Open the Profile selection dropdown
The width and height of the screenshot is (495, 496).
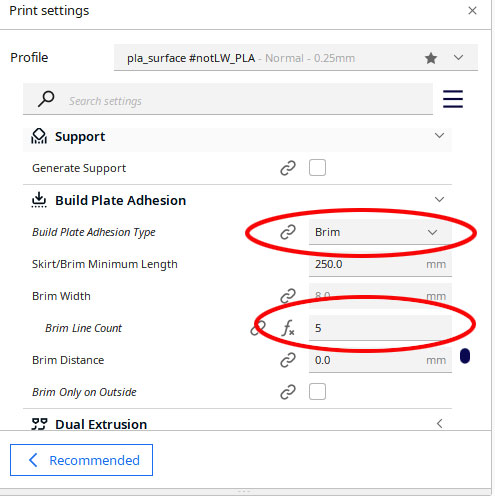pos(296,58)
